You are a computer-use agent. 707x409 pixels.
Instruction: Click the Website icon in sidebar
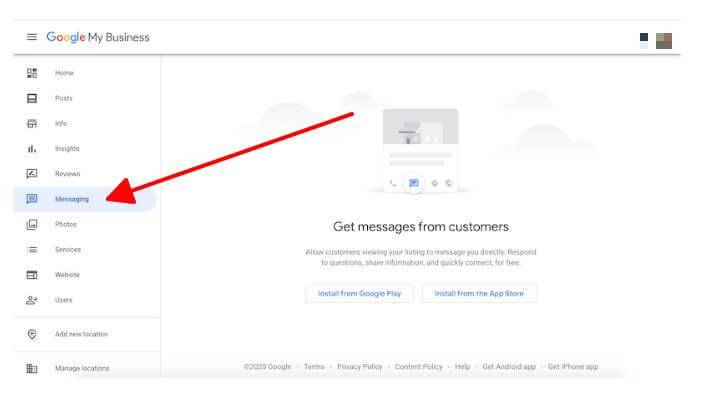point(32,275)
